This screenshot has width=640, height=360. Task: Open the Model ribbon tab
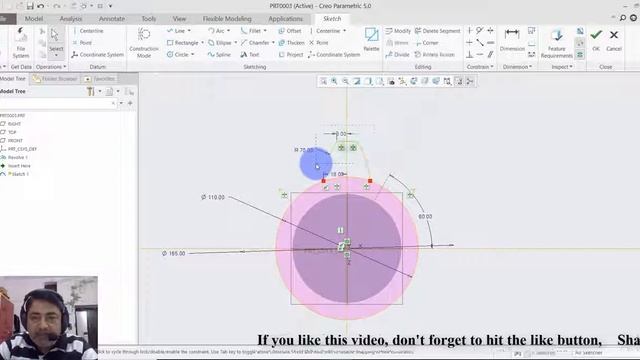coord(34,19)
